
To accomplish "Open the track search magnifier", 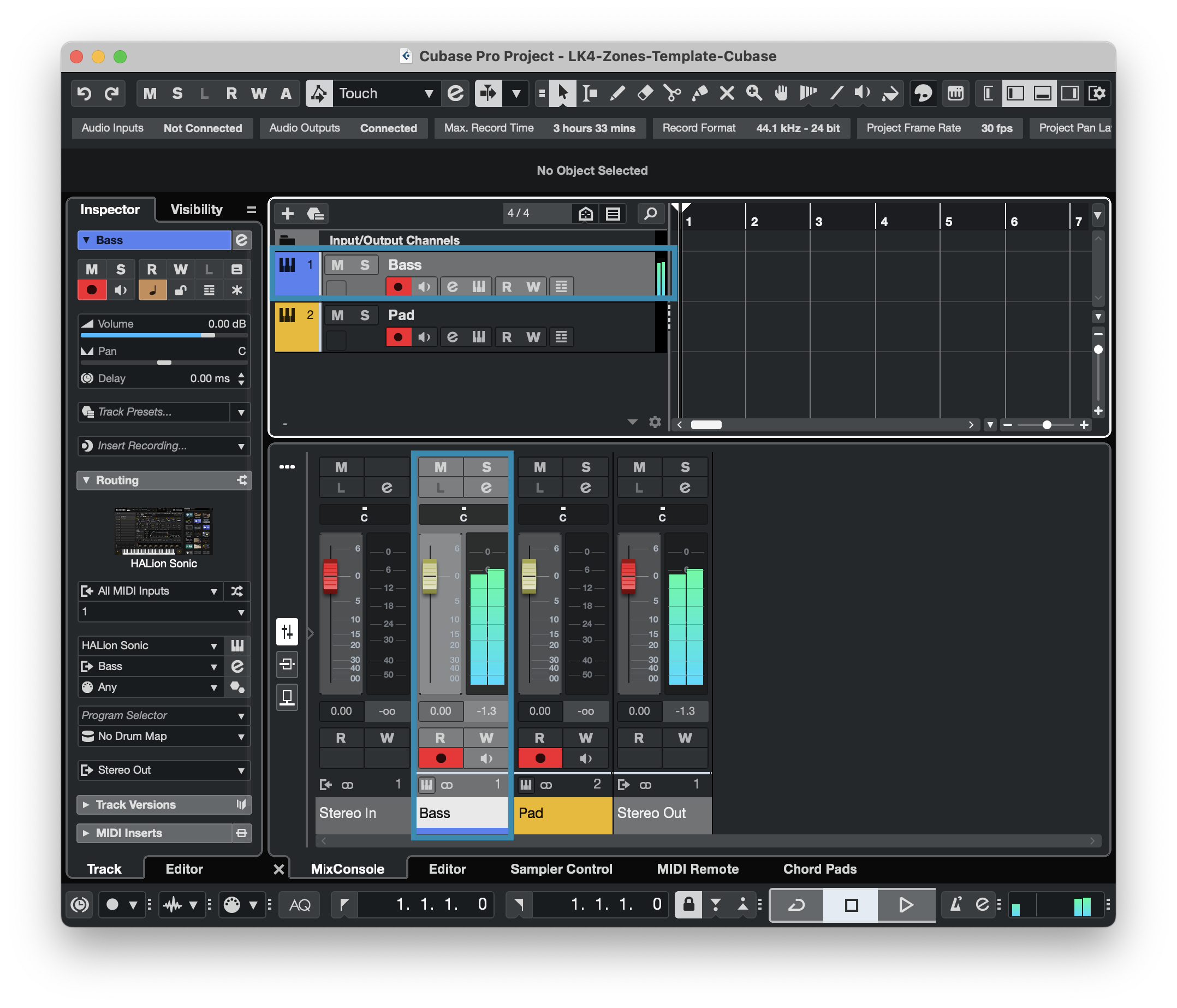I will click(650, 214).
